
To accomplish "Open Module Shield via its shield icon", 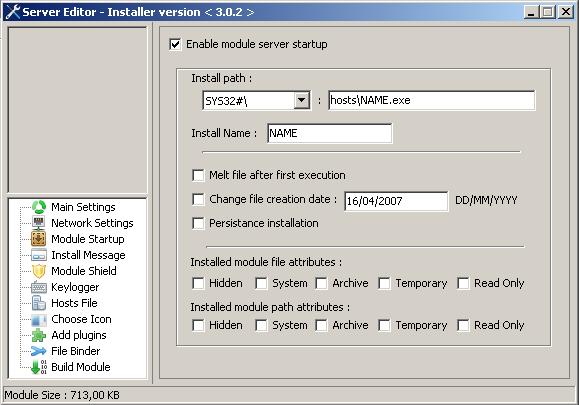I will [39, 271].
